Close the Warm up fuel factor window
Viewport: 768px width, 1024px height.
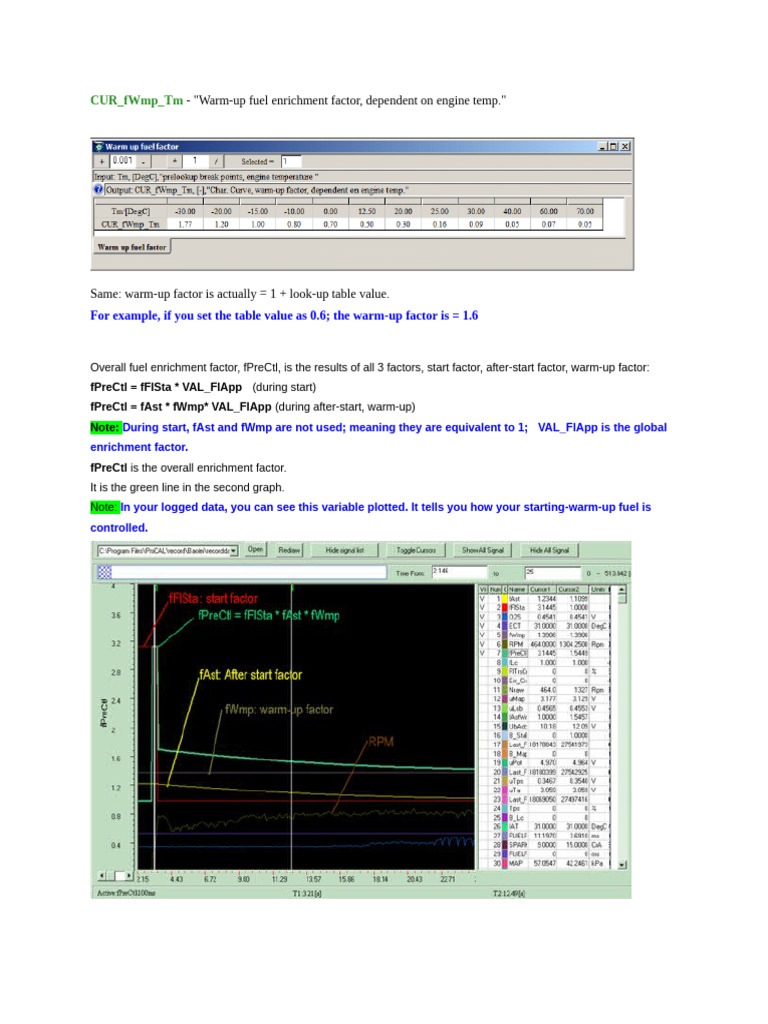click(x=625, y=146)
